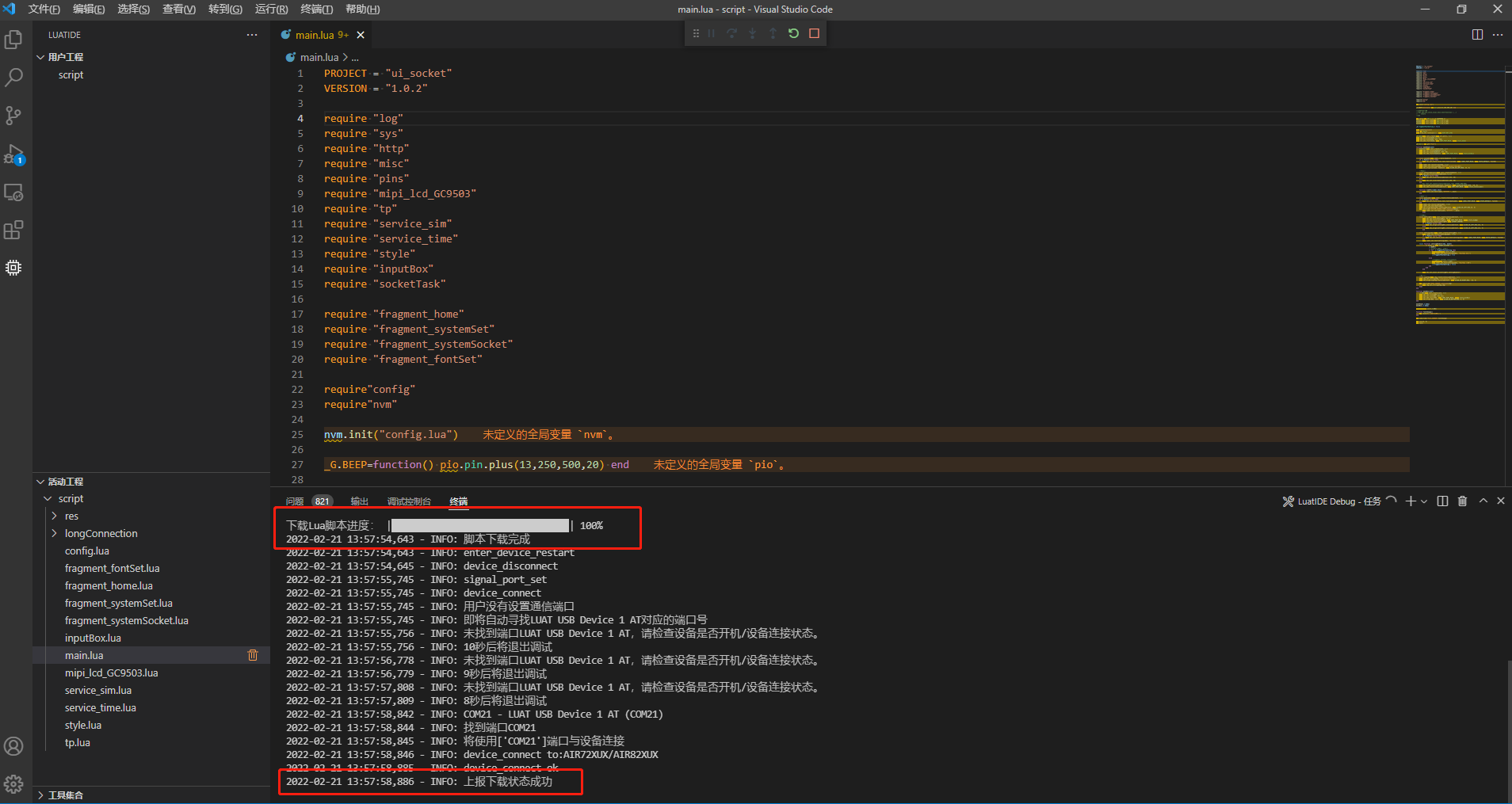Open the Search view icon

(13, 78)
